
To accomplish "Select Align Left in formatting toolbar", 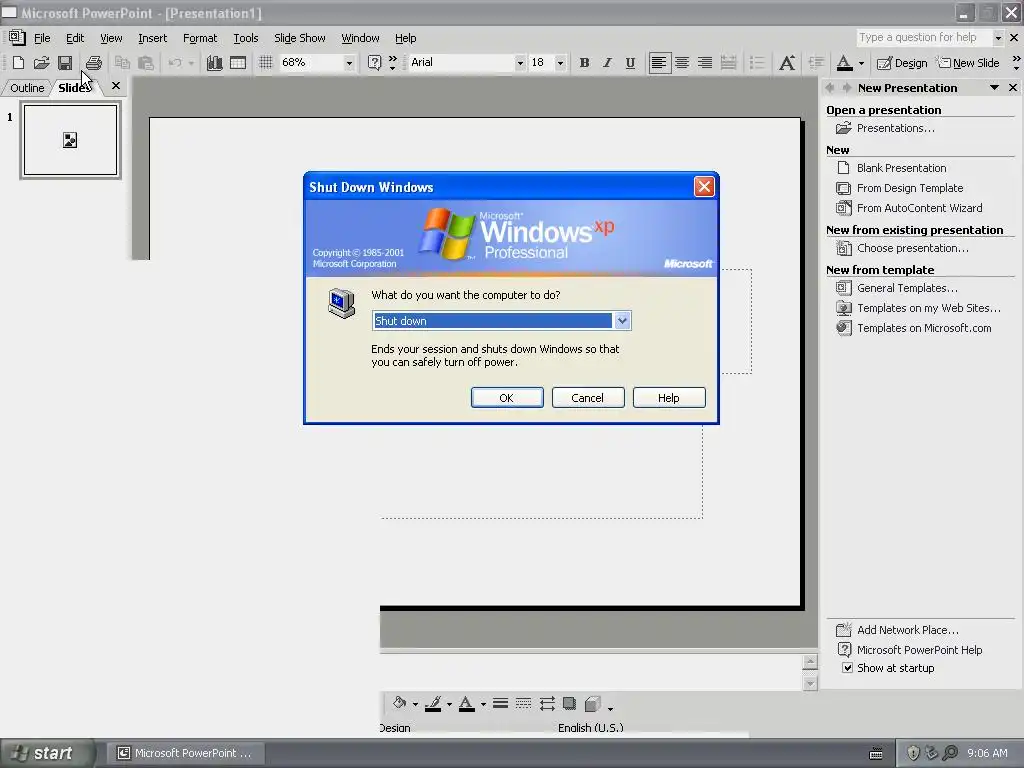I will tap(660, 63).
